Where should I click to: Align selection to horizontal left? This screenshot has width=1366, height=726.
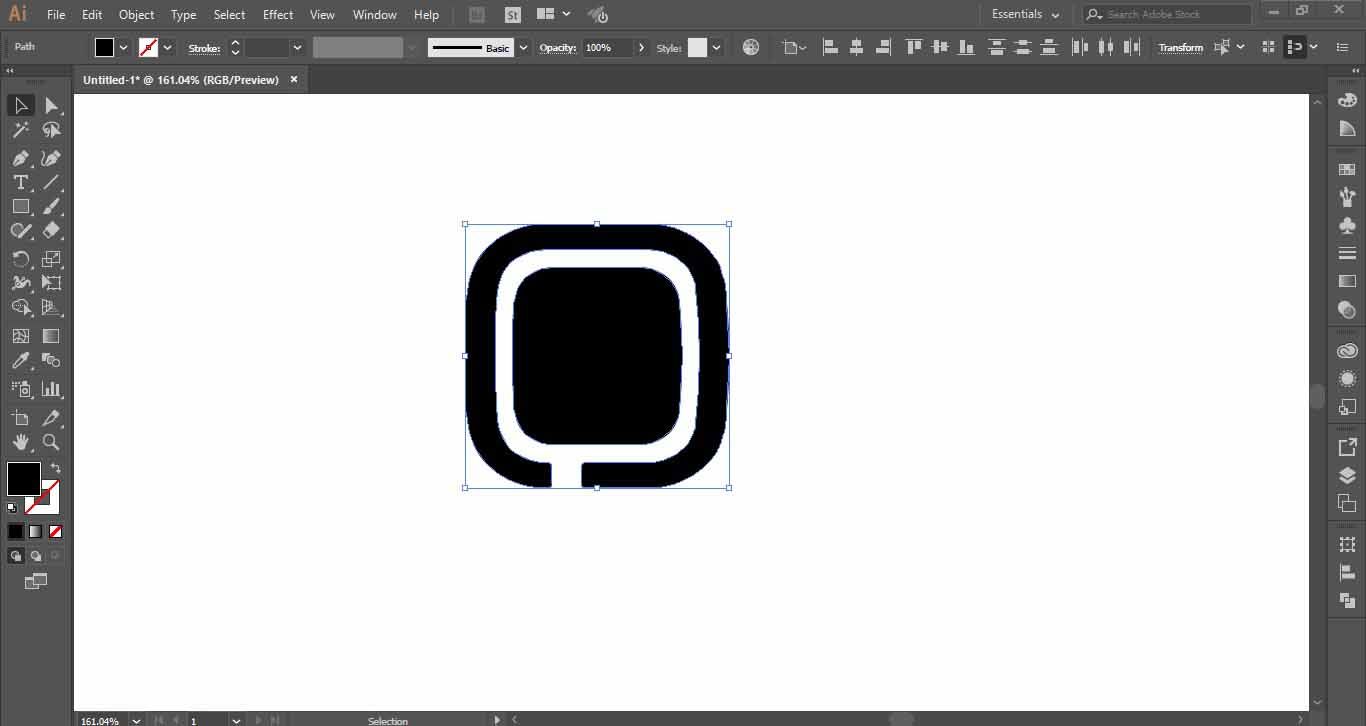pos(830,47)
